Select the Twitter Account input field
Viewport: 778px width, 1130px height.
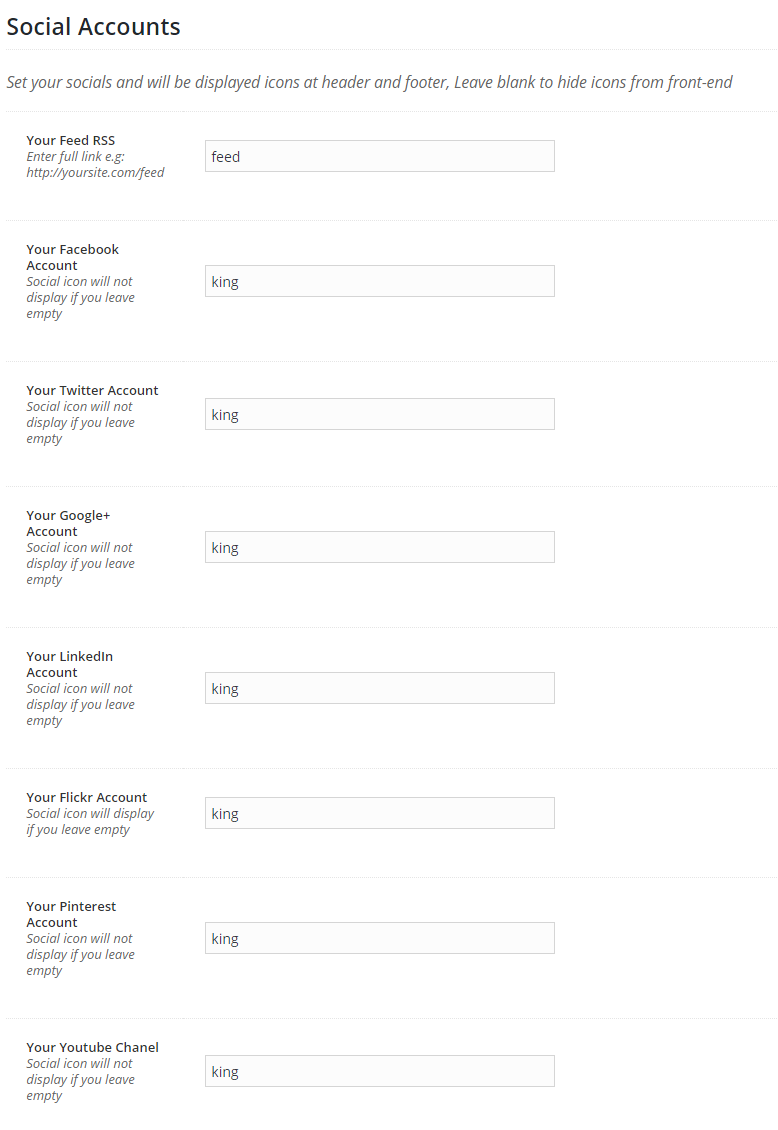coord(380,414)
